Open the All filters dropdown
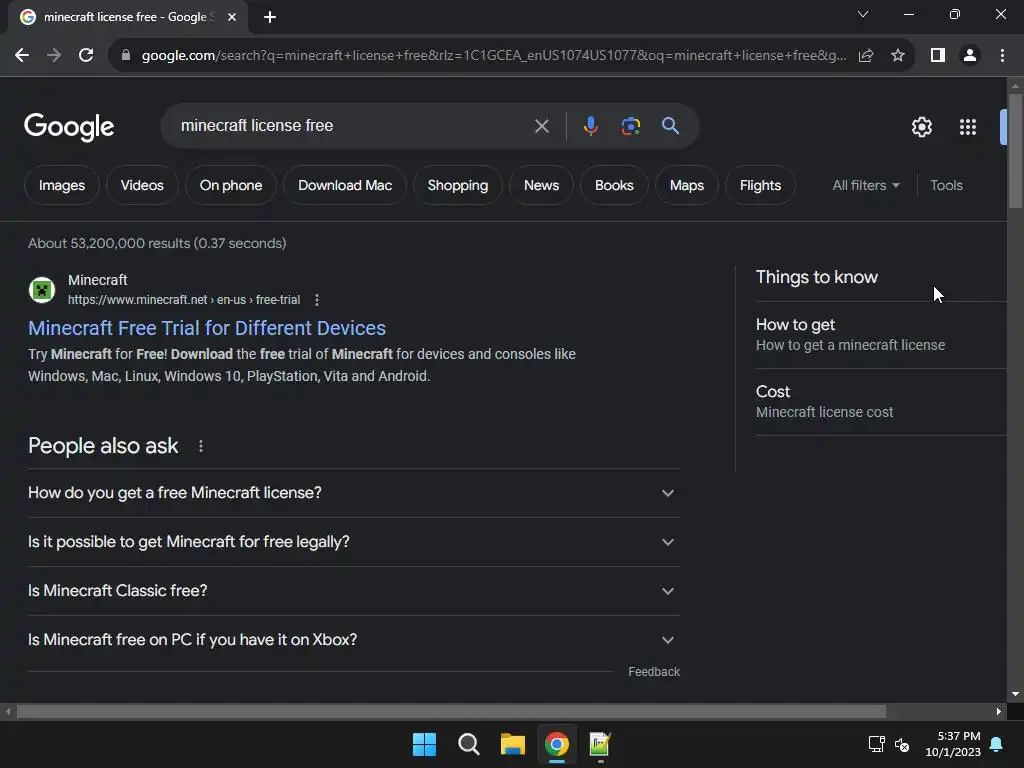Screen dimensions: 1024x768 click(865, 185)
